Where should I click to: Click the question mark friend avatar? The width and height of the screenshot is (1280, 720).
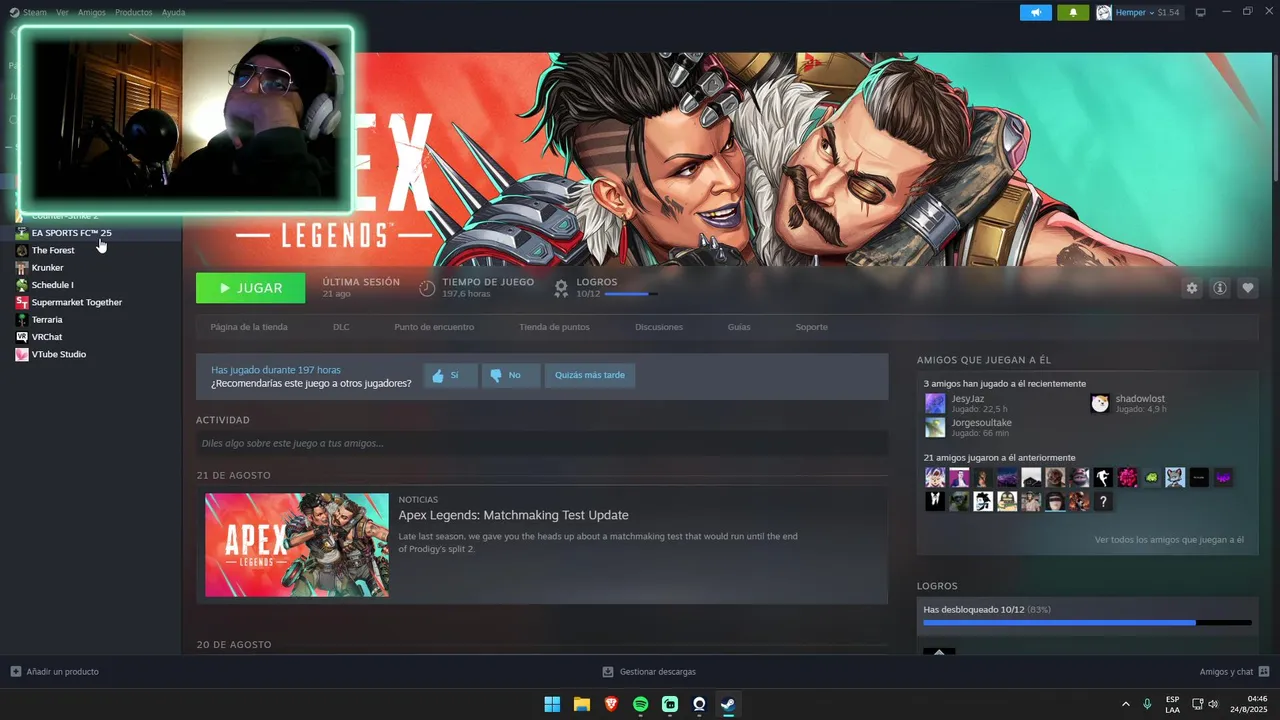point(1103,502)
